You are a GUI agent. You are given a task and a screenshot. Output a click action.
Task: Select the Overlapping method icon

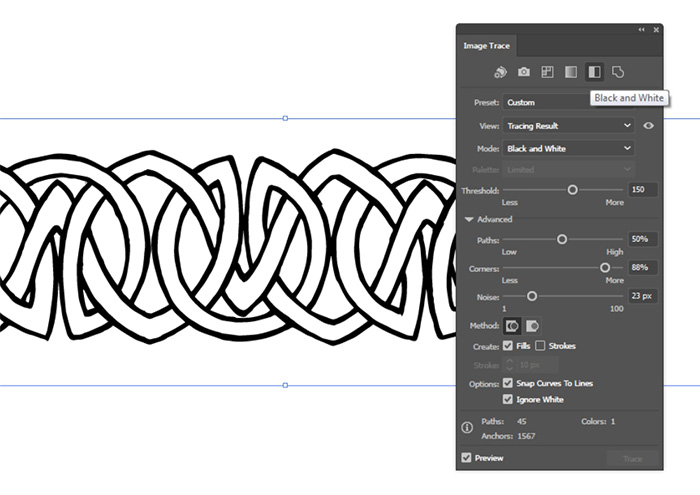pyautogui.click(x=532, y=326)
